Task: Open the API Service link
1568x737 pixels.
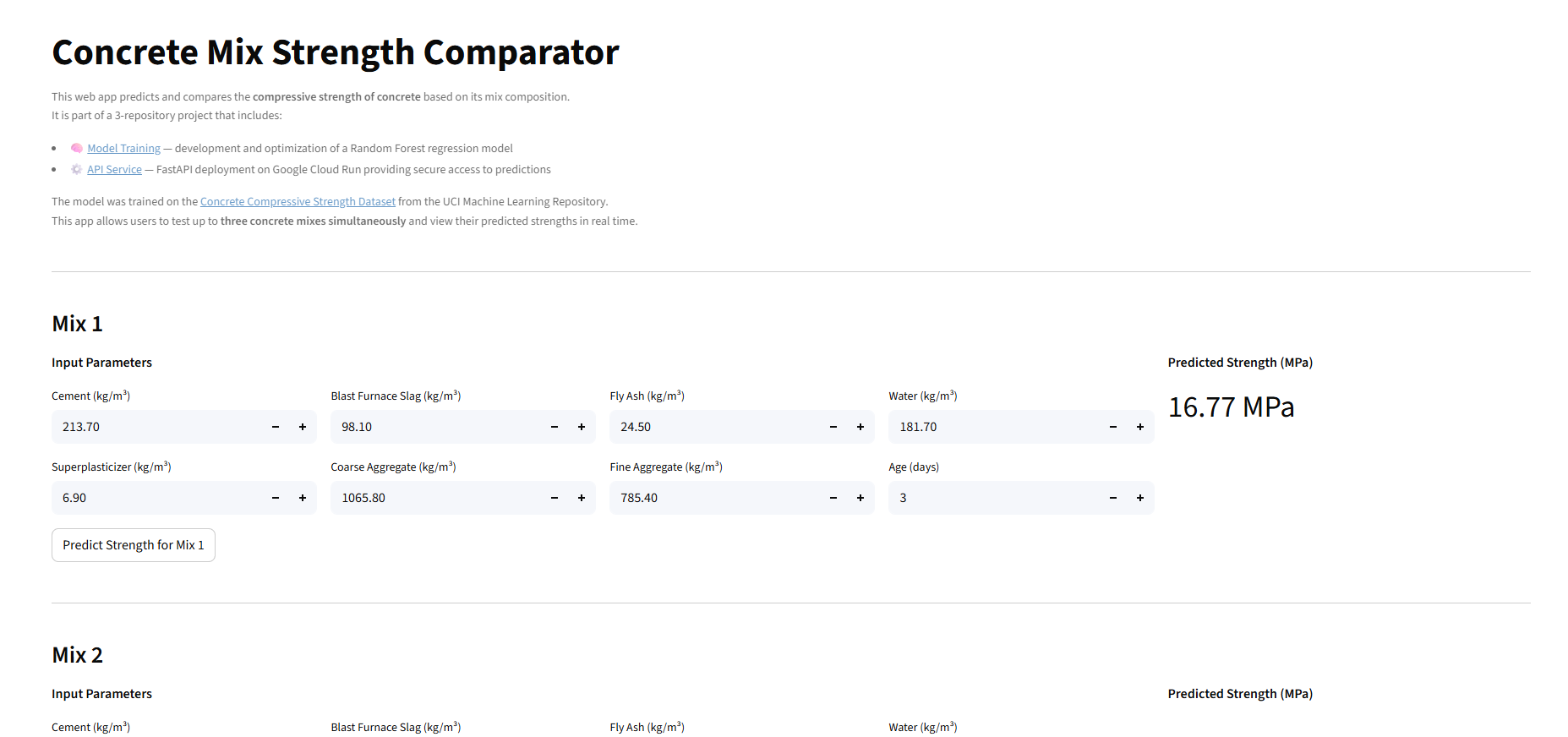Action: [114, 170]
